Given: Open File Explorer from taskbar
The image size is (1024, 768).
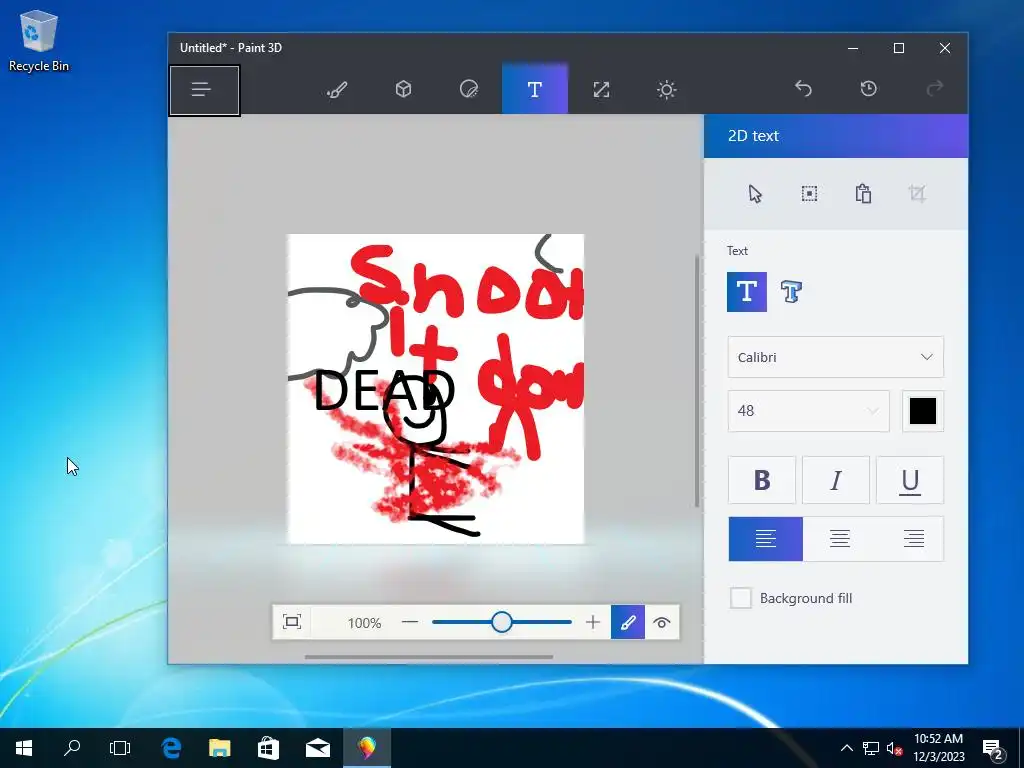Looking at the screenshot, I should click(x=219, y=748).
